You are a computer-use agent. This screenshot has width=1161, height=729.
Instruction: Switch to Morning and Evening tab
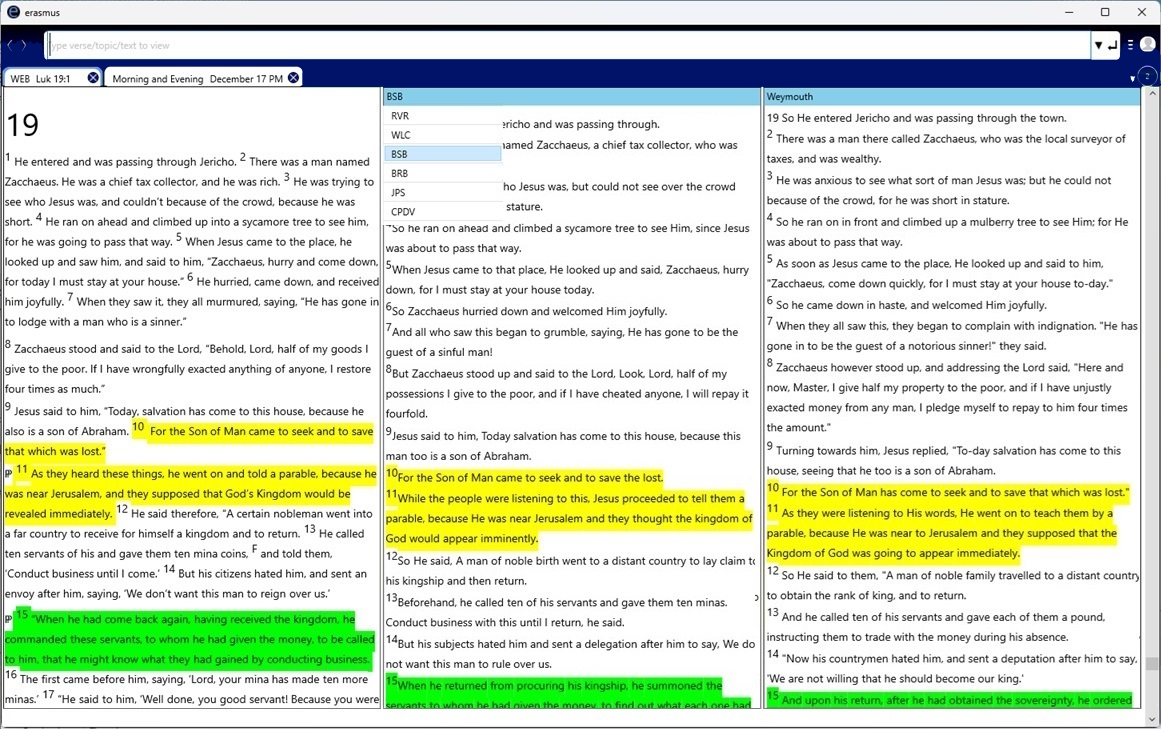[x=197, y=79]
